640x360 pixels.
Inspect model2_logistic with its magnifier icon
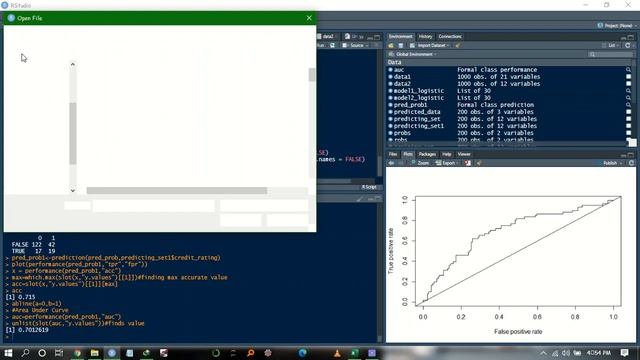pos(629,98)
